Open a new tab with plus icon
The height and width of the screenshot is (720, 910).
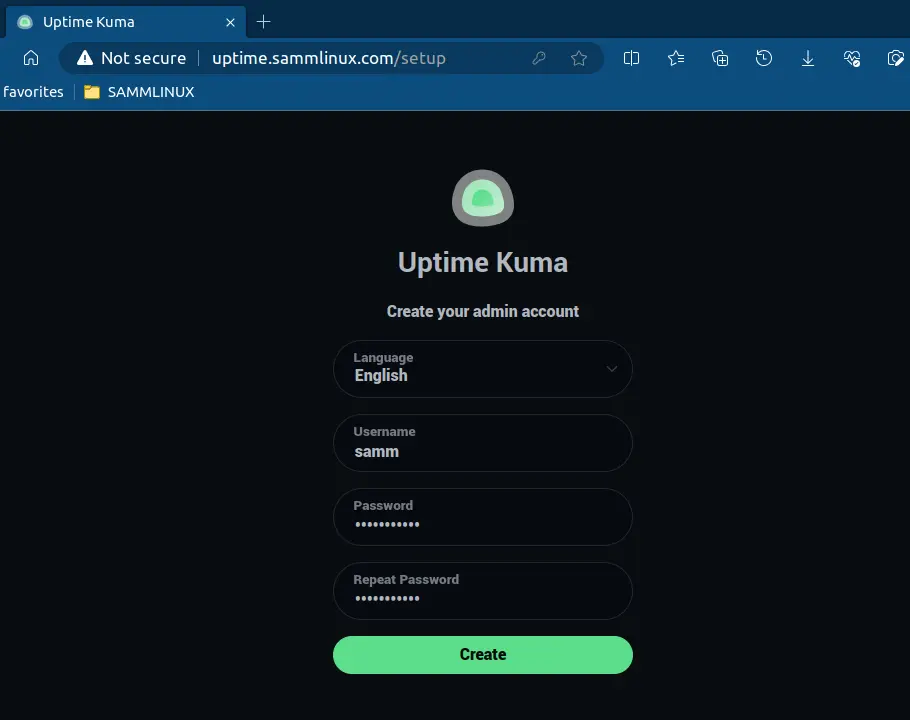click(263, 22)
